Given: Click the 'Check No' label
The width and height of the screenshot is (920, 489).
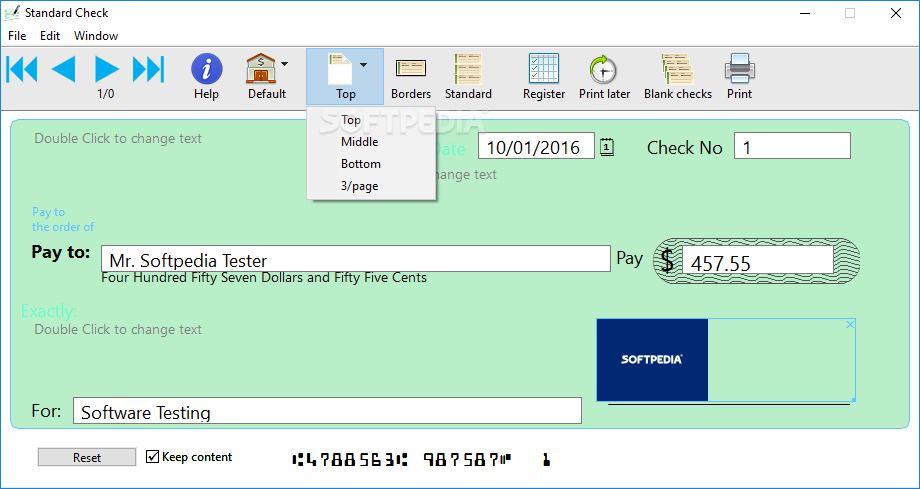Looking at the screenshot, I should [x=685, y=148].
